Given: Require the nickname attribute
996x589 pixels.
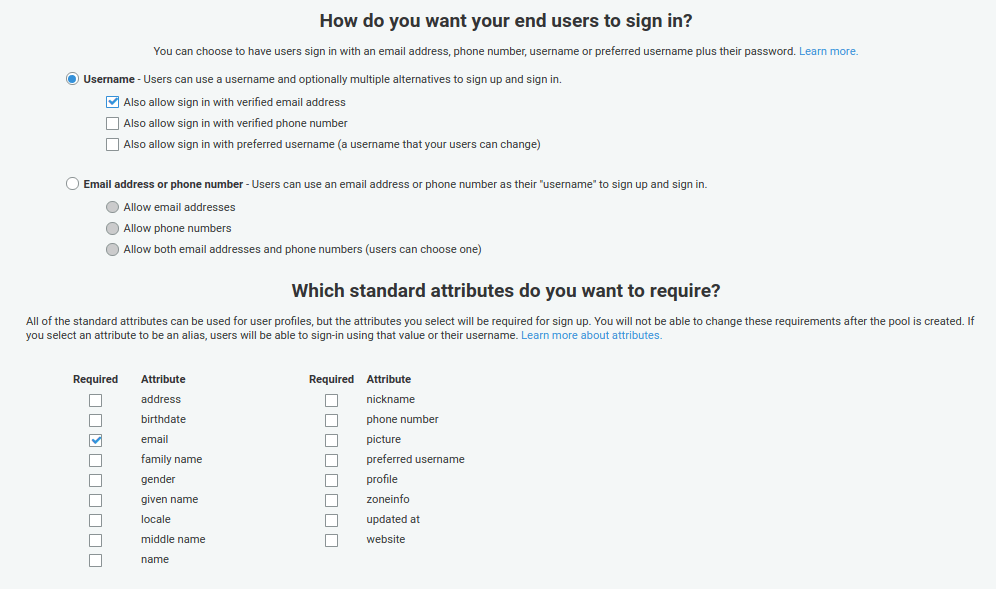Looking at the screenshot, I should click(x=331, y=400).
